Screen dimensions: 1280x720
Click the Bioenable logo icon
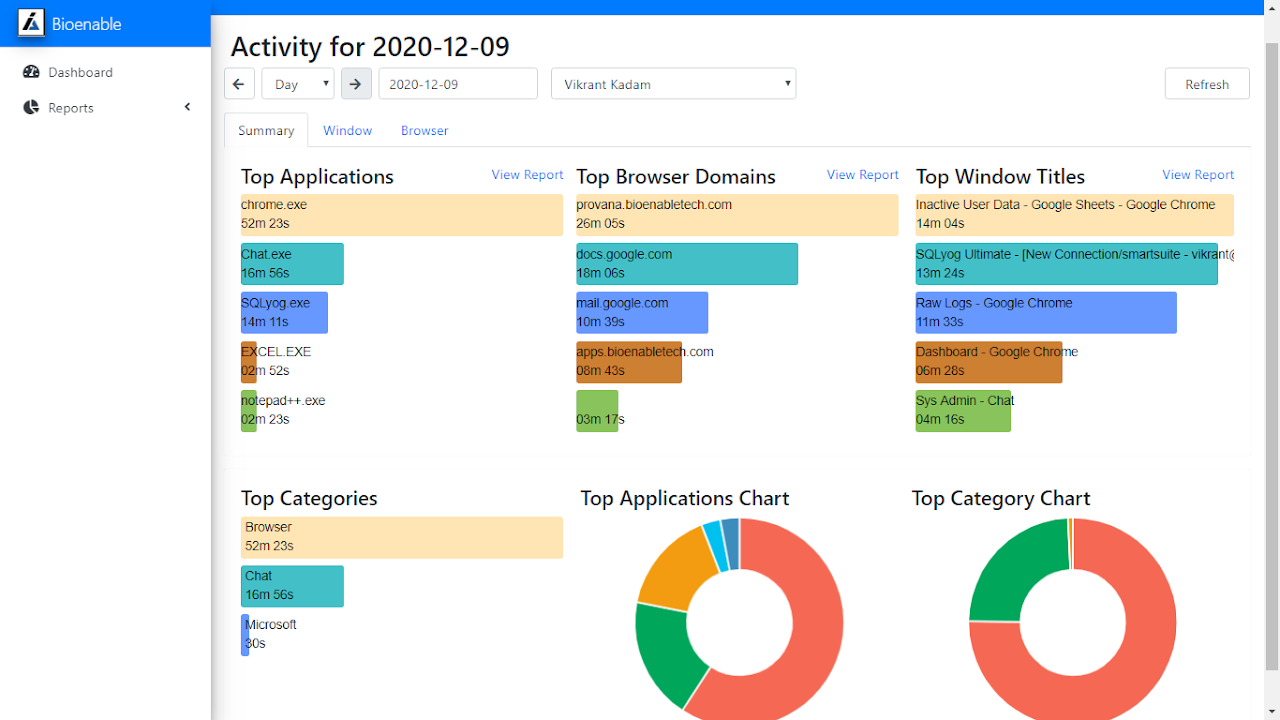pos(31,23)
